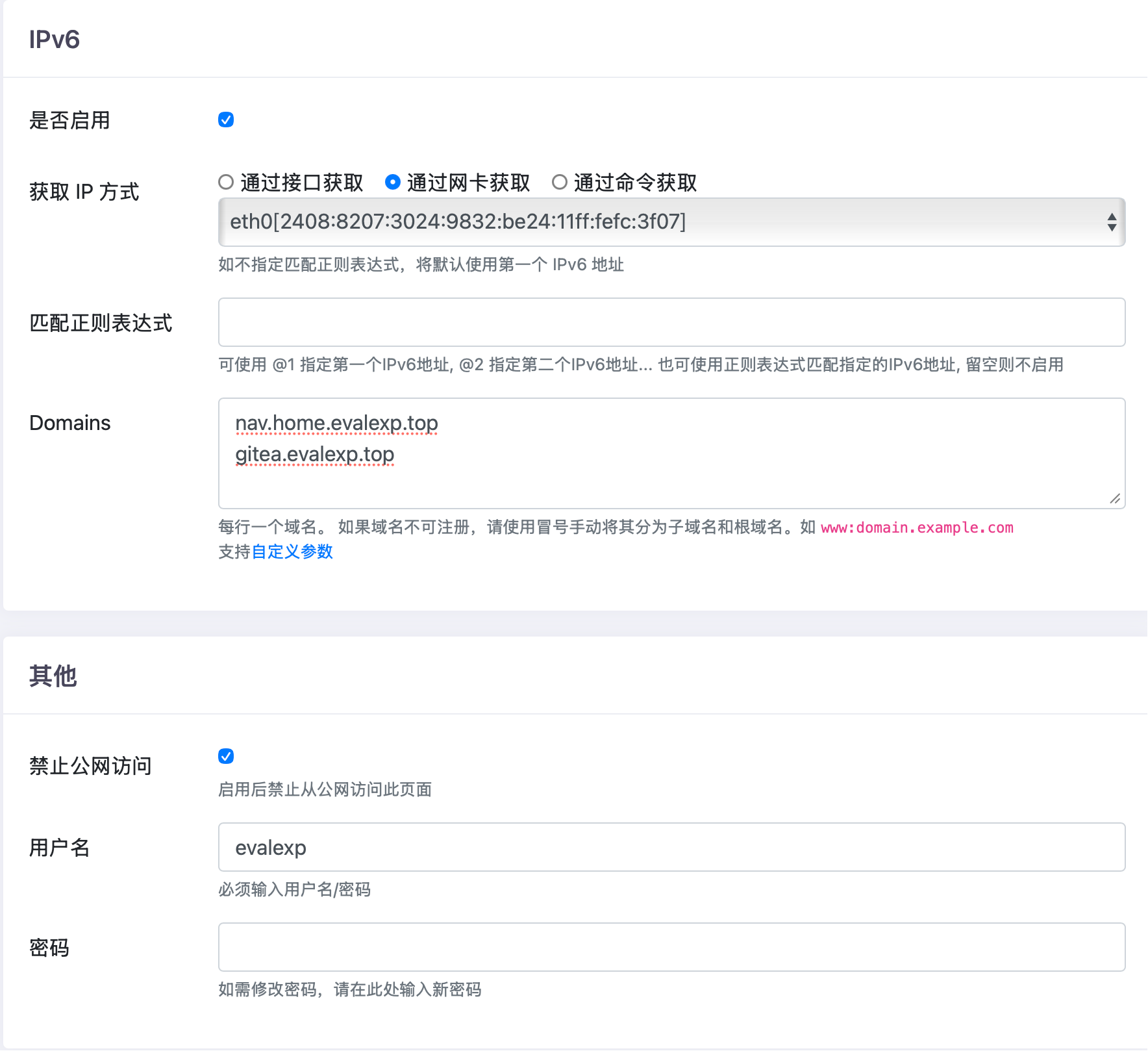Screen dimensions: 1148x1051
Task: Select the 通过接口获取 radio option
Action: [x=226, y=182]
